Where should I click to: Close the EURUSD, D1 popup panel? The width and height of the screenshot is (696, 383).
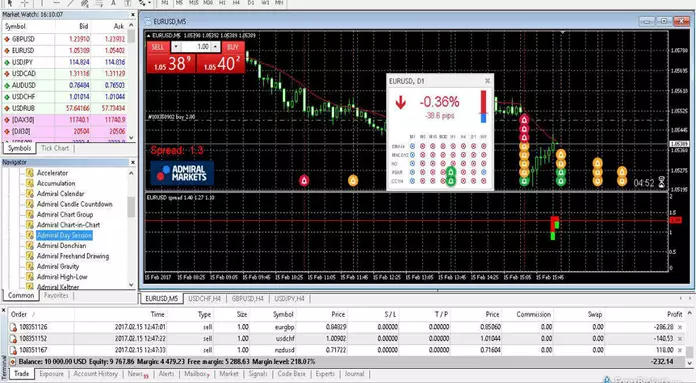[487, 81]
